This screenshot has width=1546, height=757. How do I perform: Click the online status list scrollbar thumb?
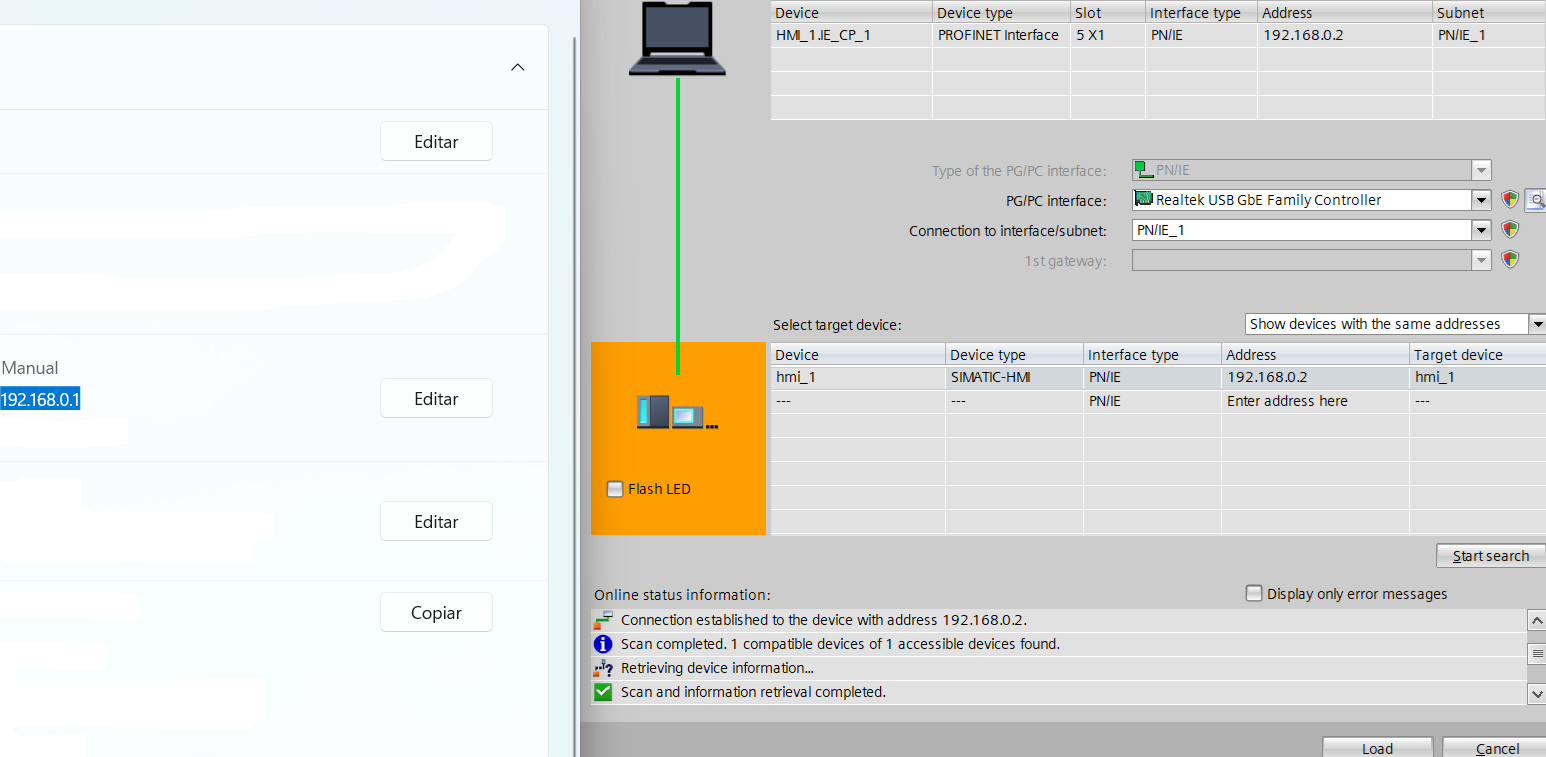click(1537, 654)
